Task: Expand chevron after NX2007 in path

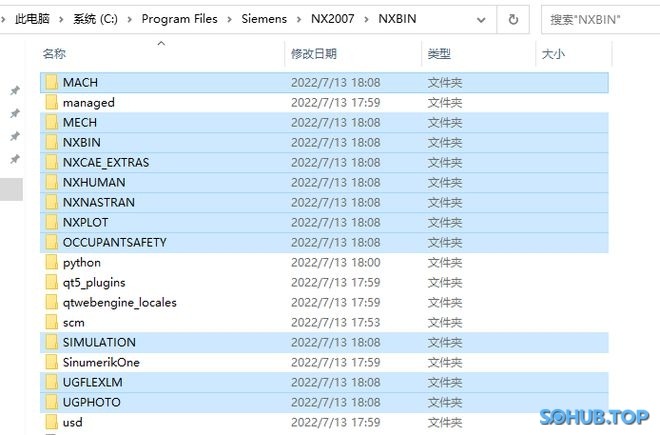Action: pyautogui.click(x=366, y=19)
